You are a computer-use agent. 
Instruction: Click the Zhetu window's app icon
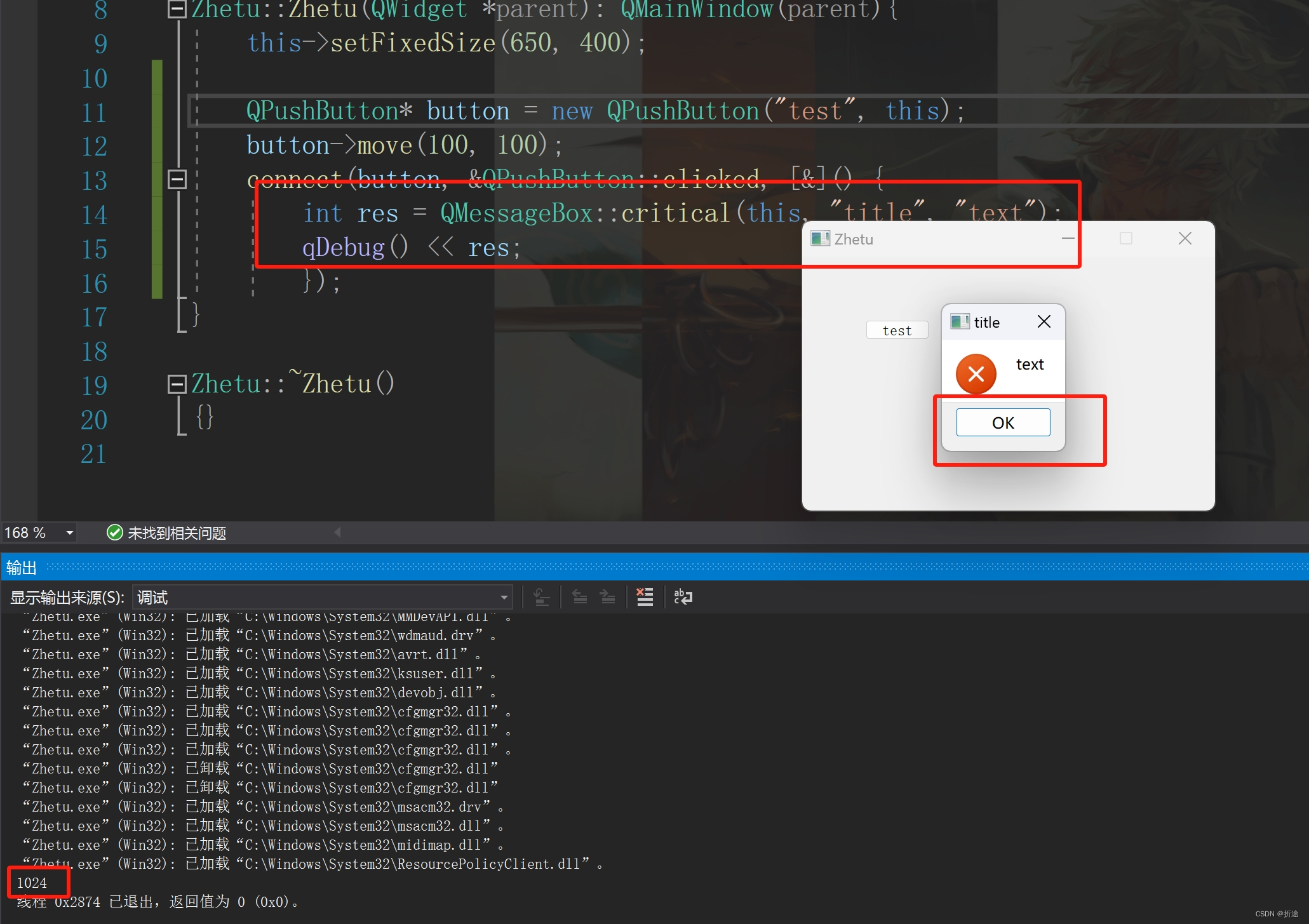tap(820, 239)
